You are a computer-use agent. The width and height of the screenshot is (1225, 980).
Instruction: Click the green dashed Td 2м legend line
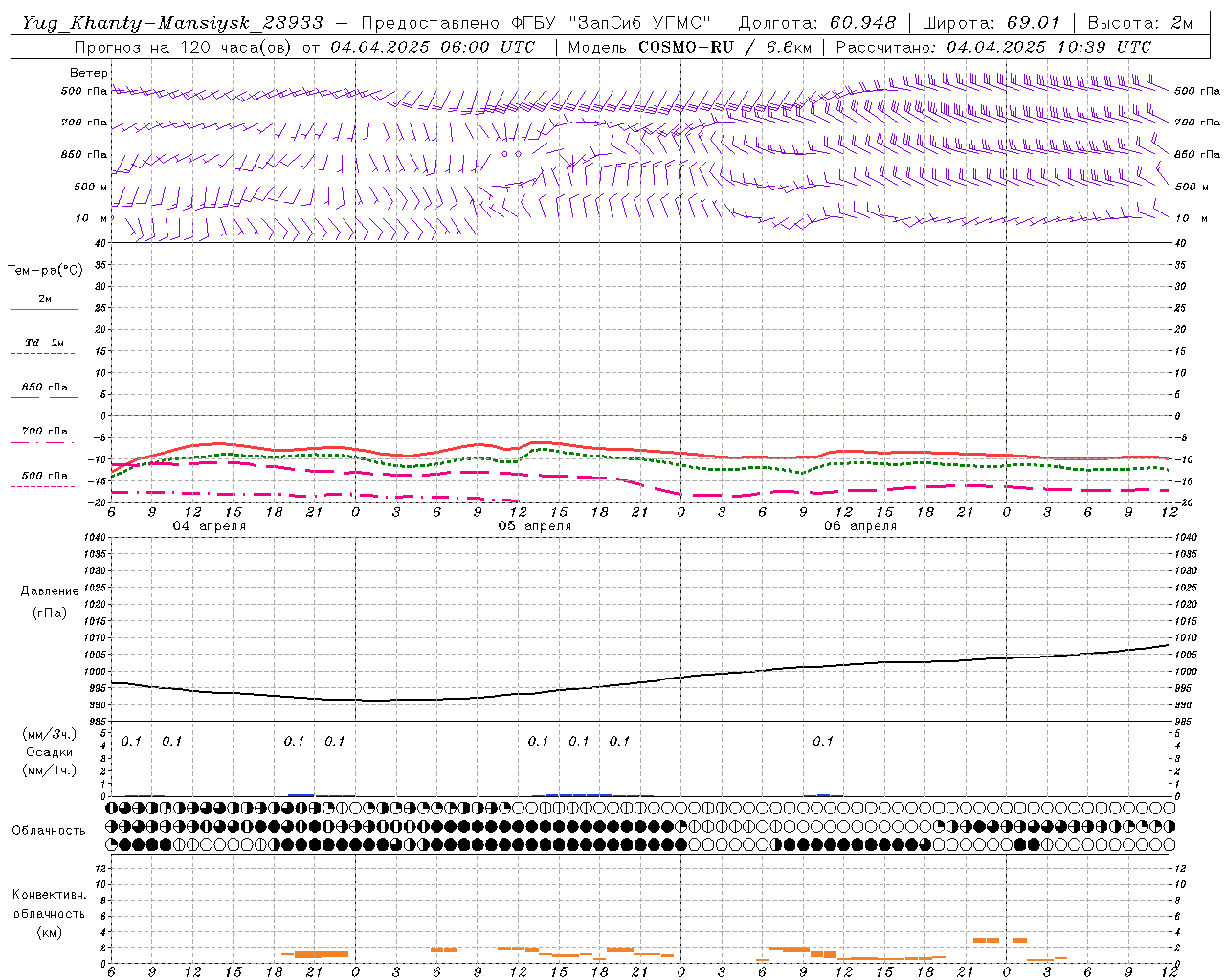tap(43, 354)
